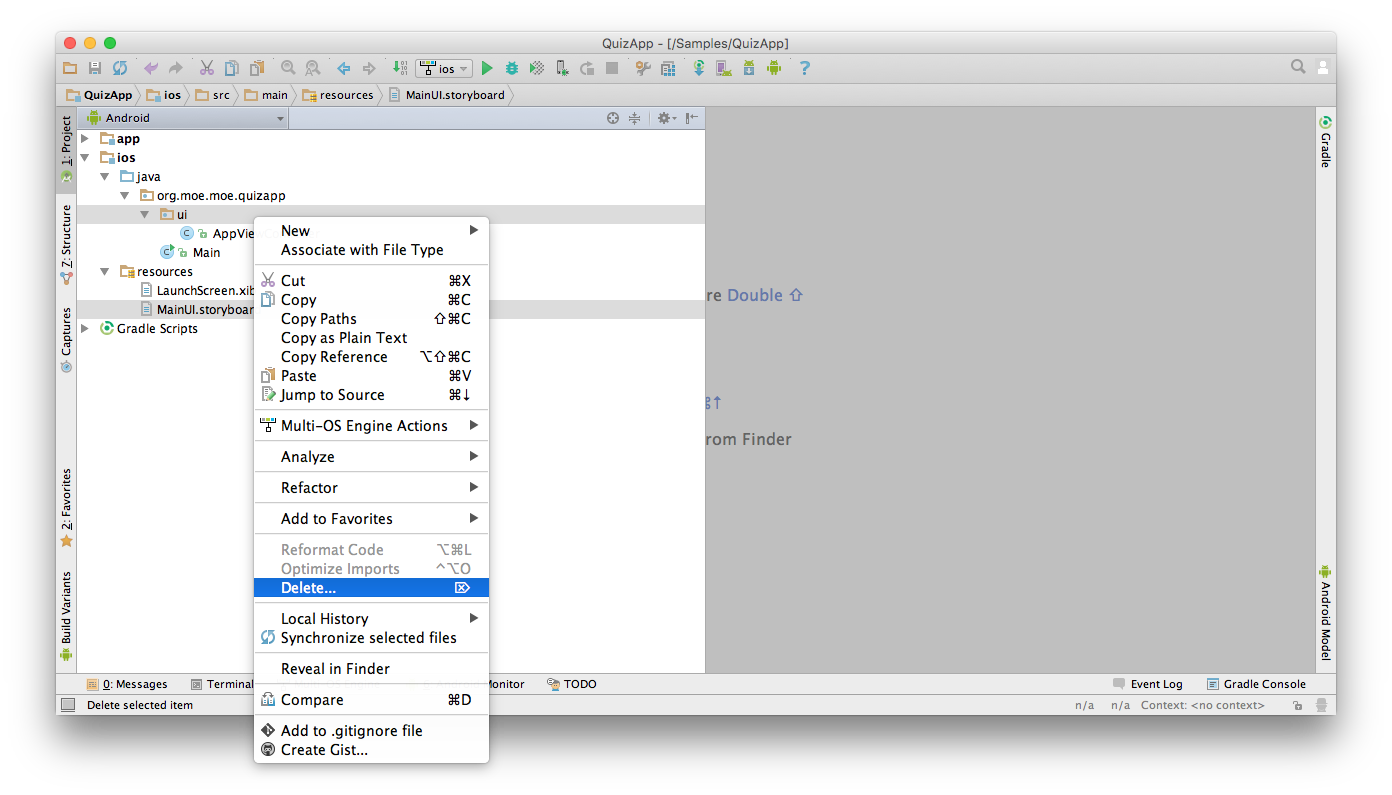Open the AVD Manager toolbar icon

click(x=724, y=68)
